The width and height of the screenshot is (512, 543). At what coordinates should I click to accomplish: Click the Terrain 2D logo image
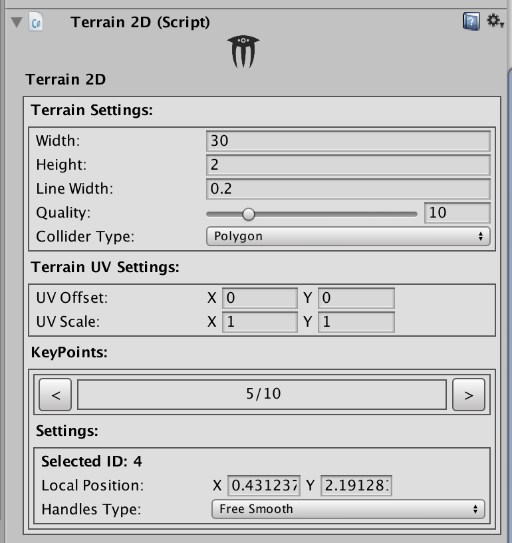243,51
